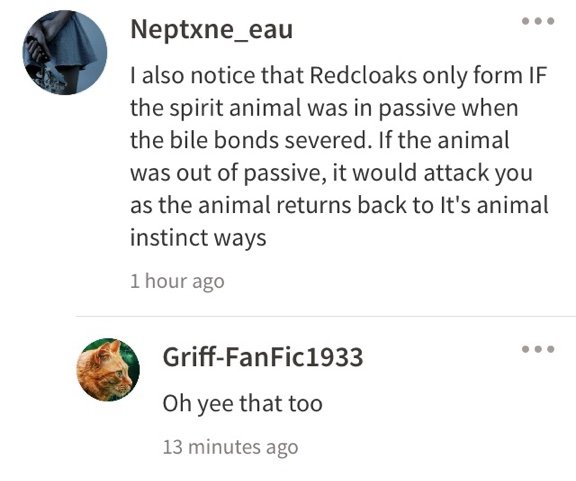Open Griff-FanFic1933's cat avatar
The image size is (576, 481).
click(x=108, y=370)
